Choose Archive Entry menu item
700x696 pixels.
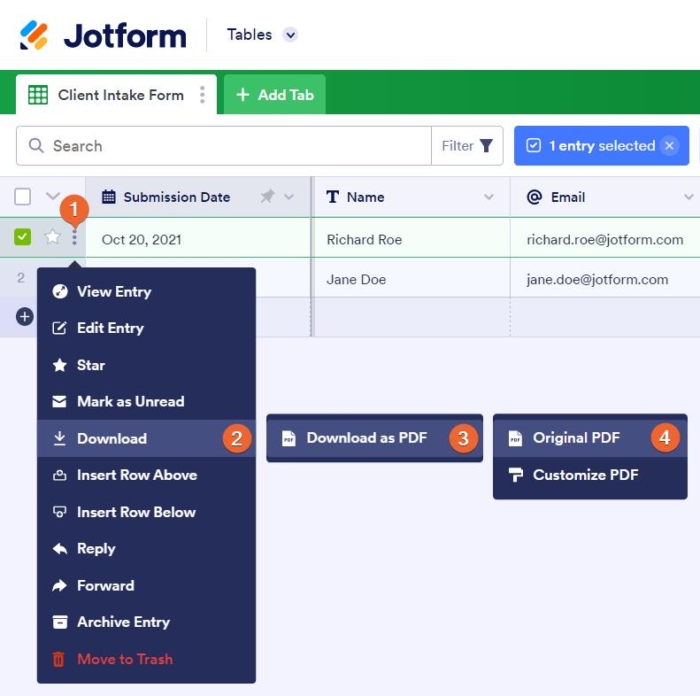[146, 622]
